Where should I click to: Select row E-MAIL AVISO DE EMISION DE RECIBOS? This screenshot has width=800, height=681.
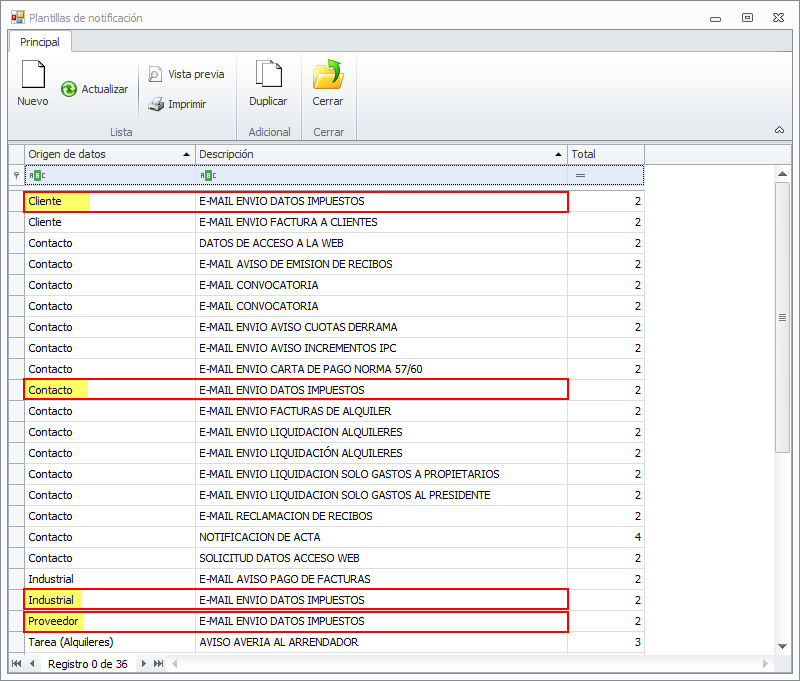tap(327, 264)
